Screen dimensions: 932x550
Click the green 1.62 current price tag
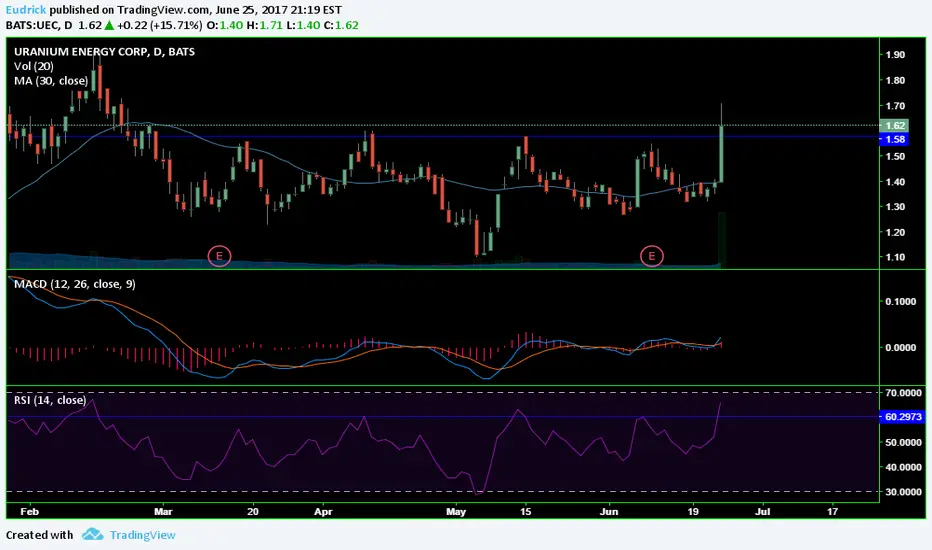pos(894,125)
